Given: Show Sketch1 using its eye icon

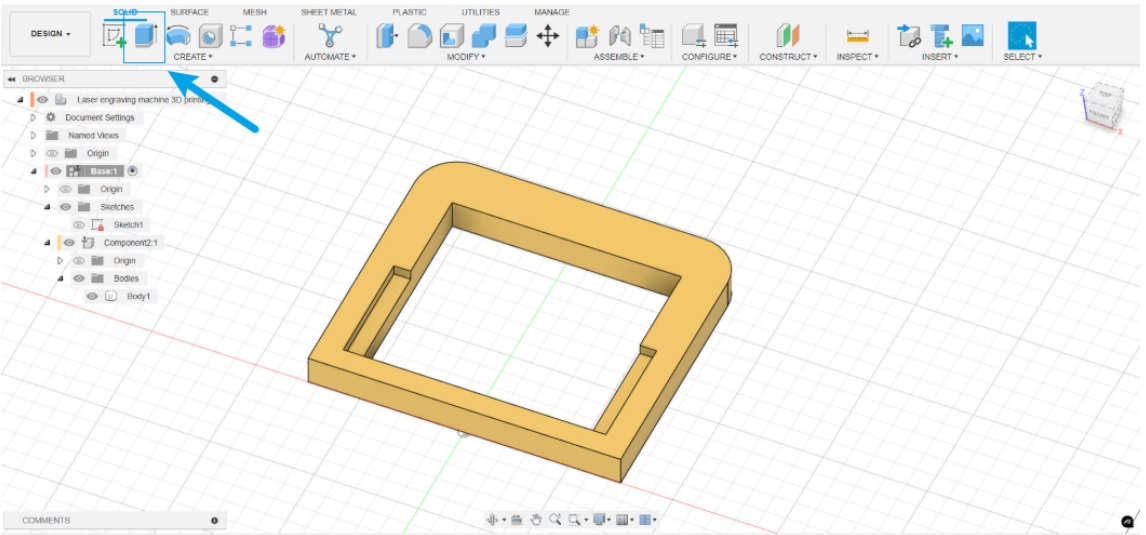Looking at the screenshot, I should coord(79,224).
